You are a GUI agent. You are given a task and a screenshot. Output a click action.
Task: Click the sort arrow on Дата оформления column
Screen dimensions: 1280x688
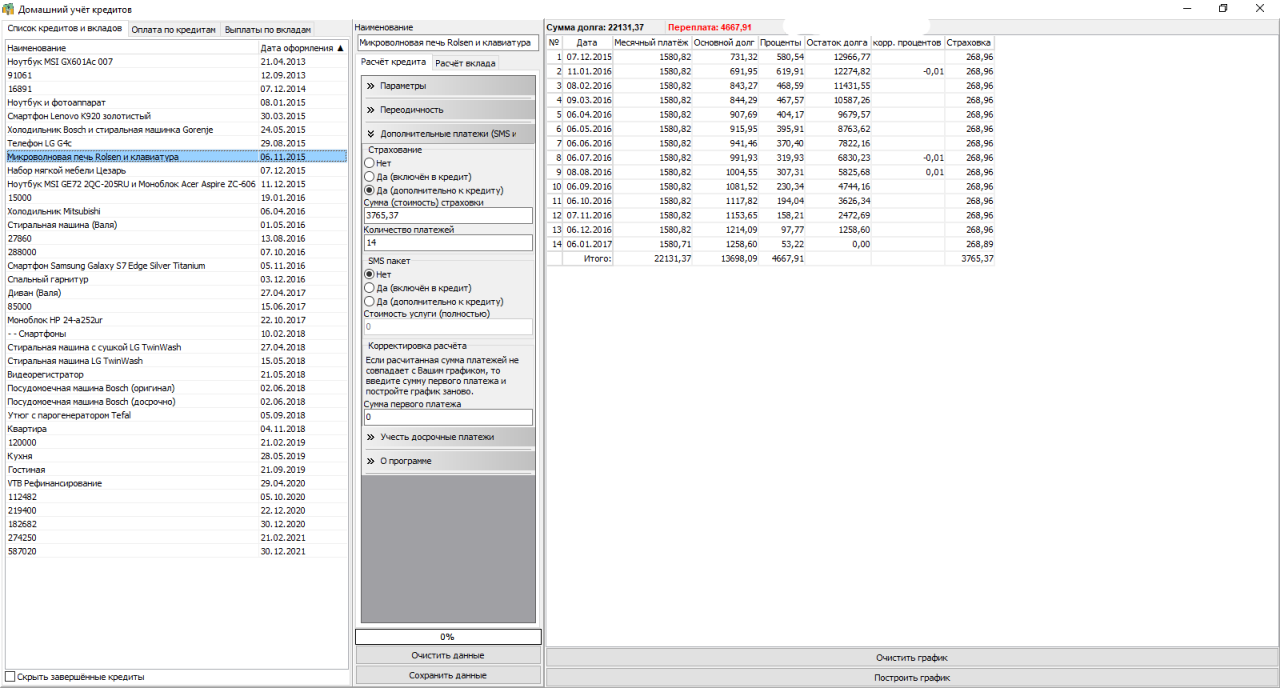(340, 48)
